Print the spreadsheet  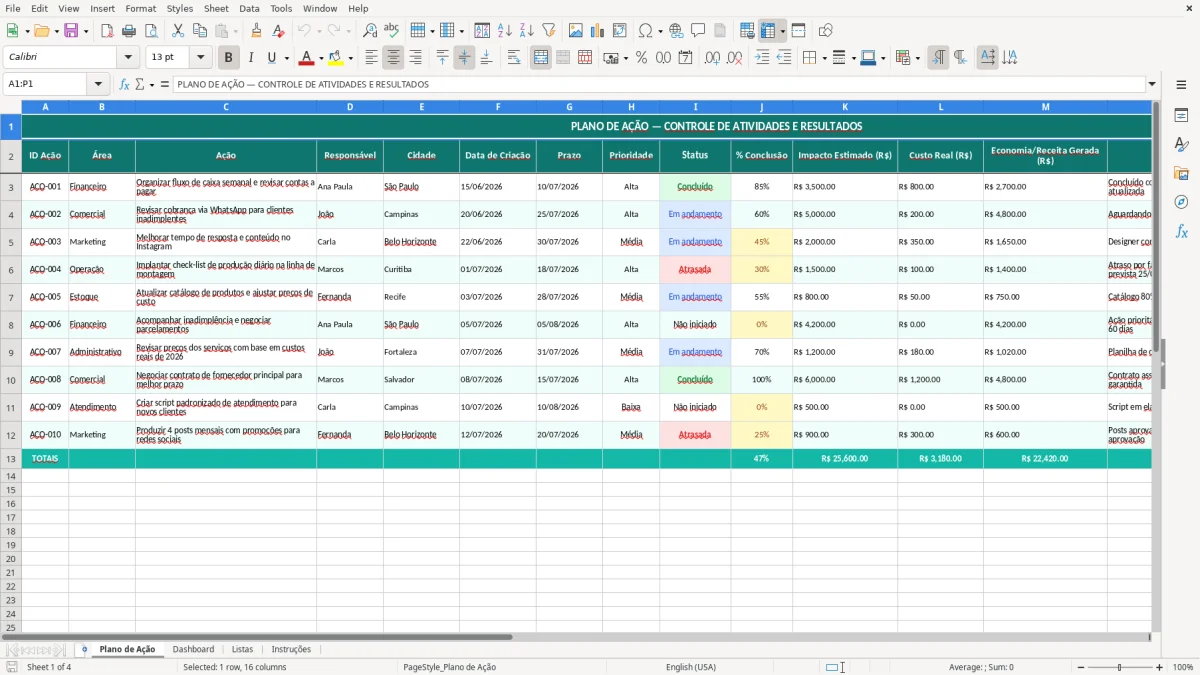pos(129,31)
